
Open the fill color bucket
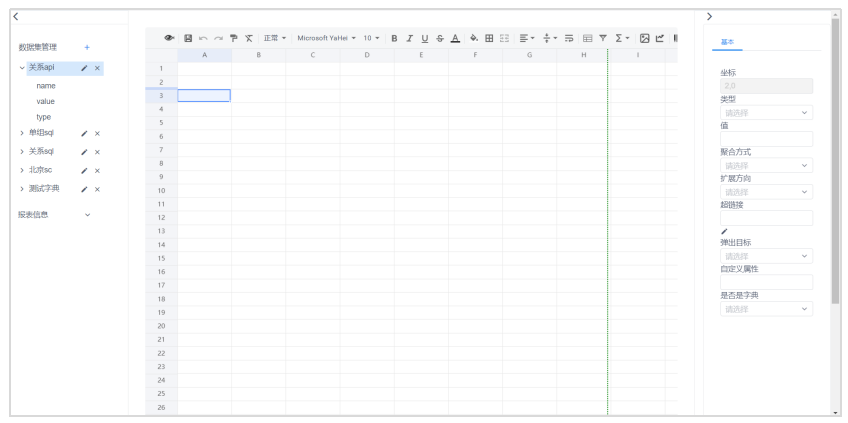coord(474,38)
